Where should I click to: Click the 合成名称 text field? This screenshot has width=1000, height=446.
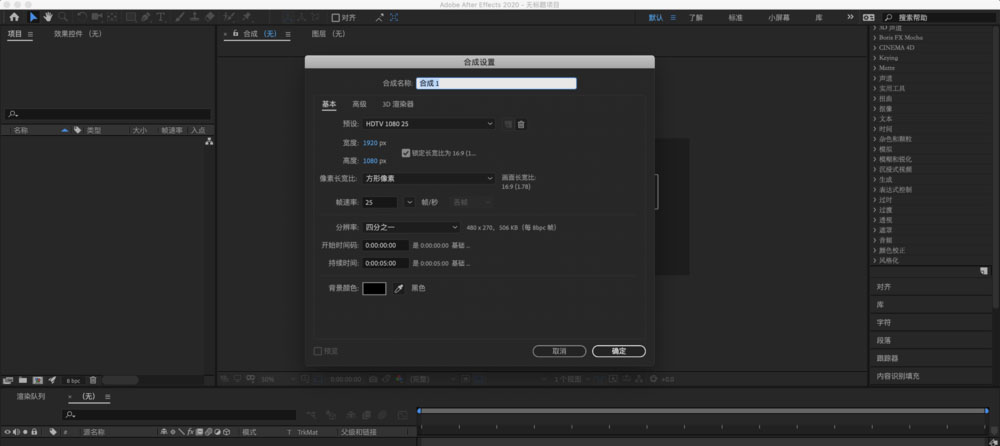[496, 83]
